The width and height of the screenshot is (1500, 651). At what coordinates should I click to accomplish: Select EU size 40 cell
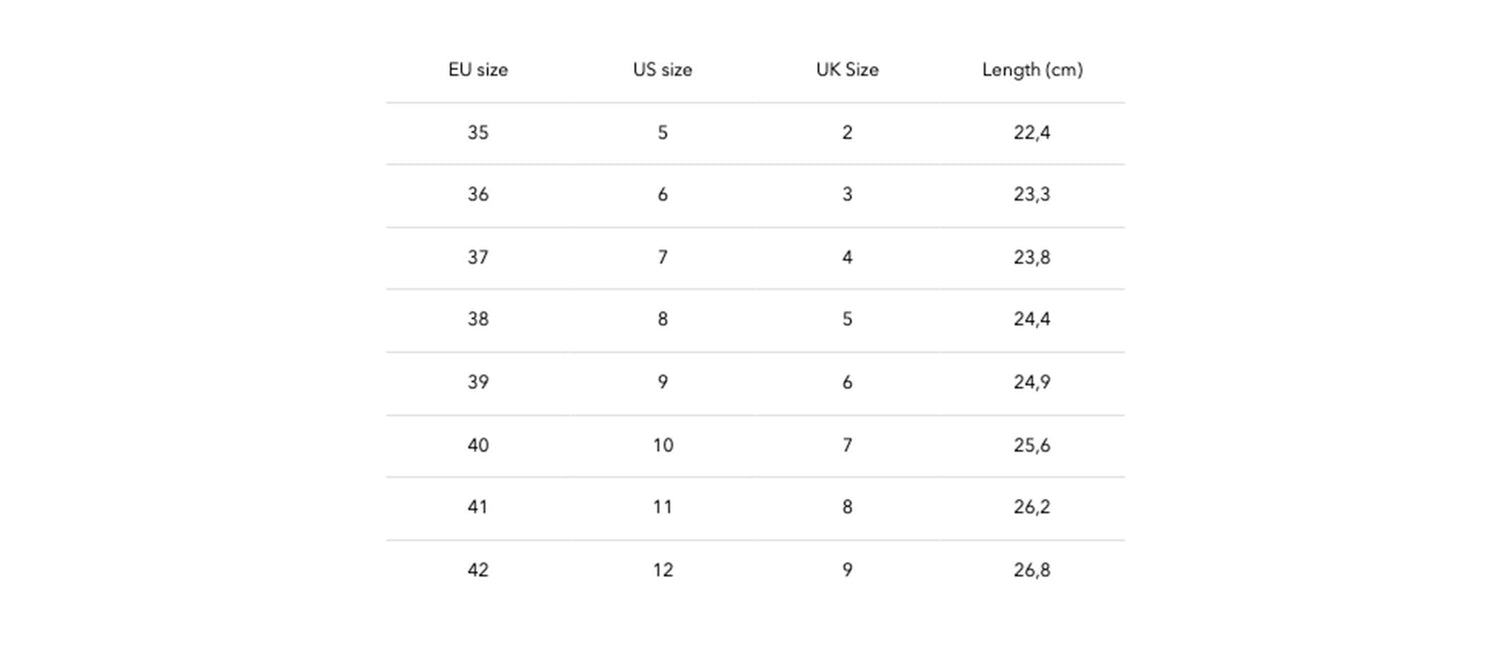[x=478, y=445]
